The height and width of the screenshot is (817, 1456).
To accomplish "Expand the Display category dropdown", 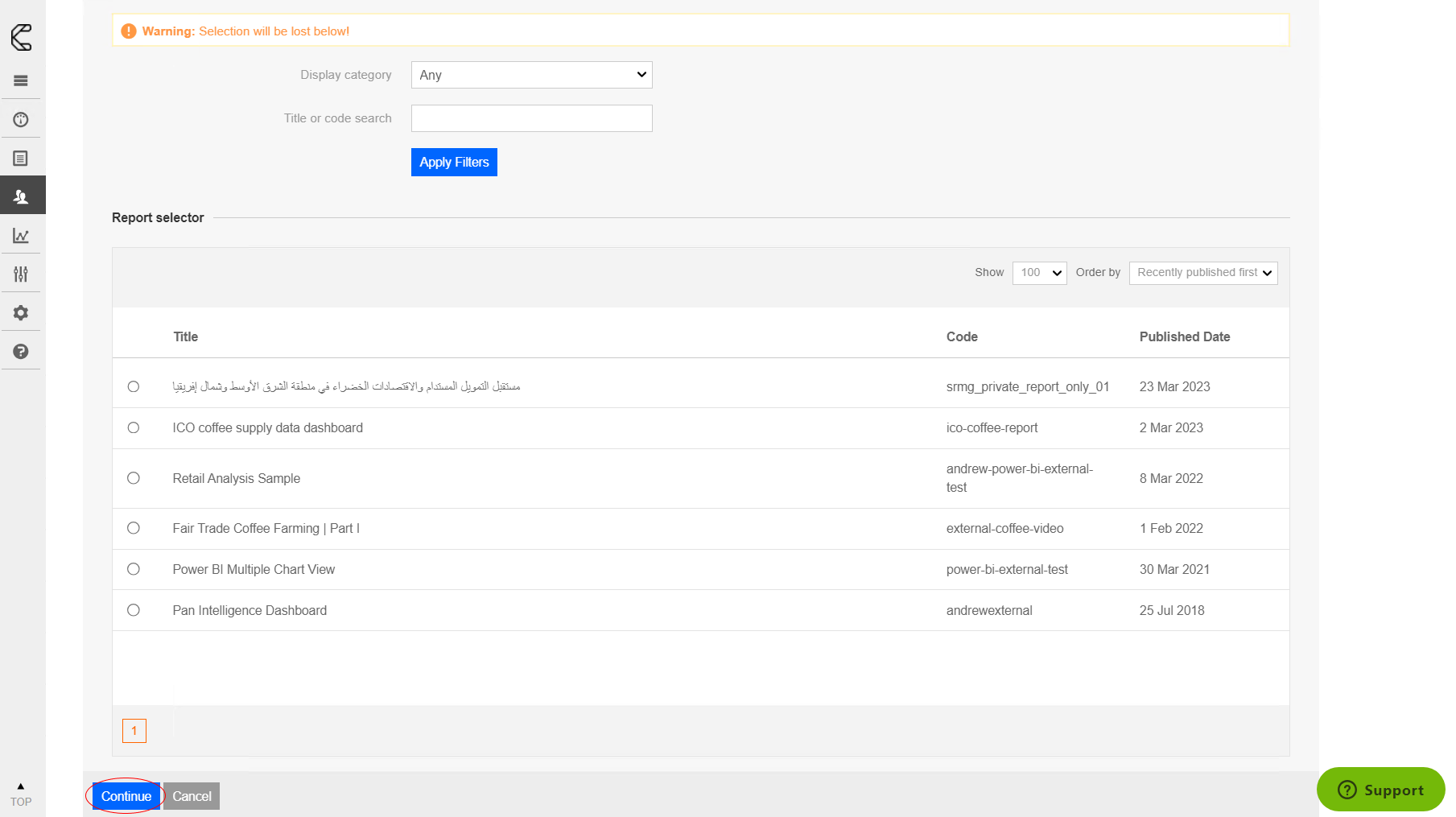I will coord(531,75).
